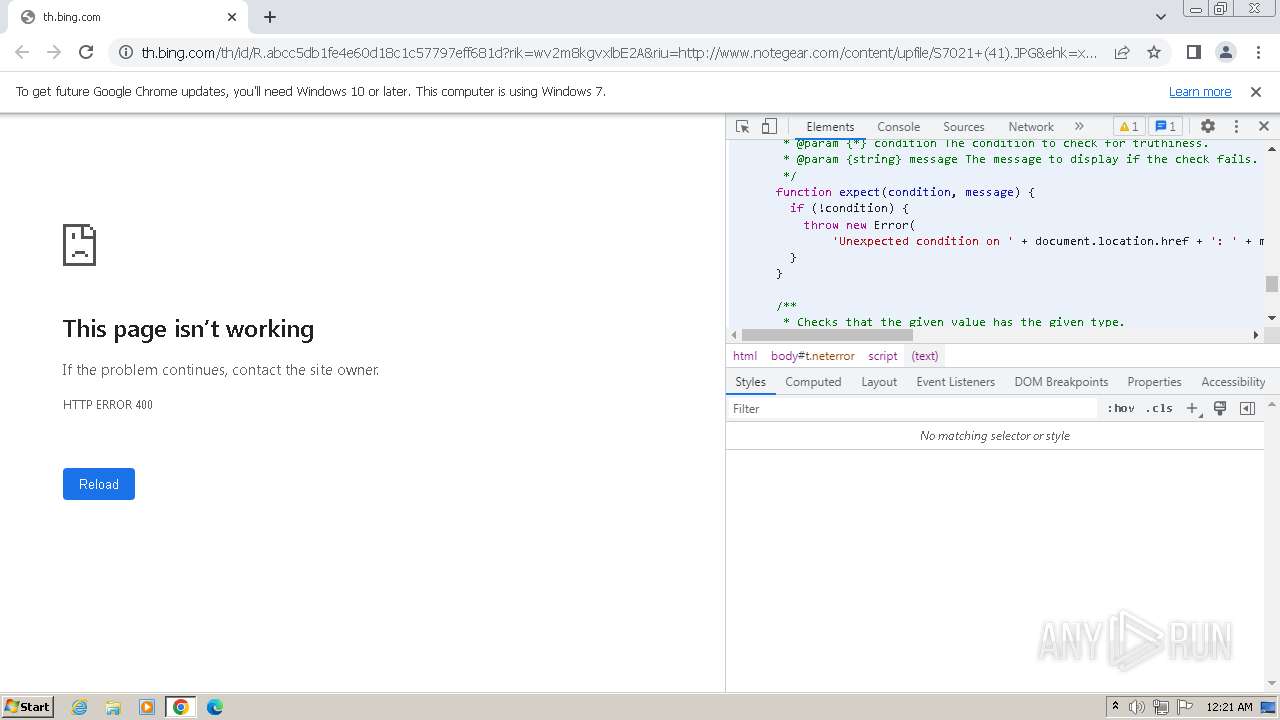The width and height of the screenshot is (1280, 720).
Task: Open the Windows Start menu
Action: 28,706
